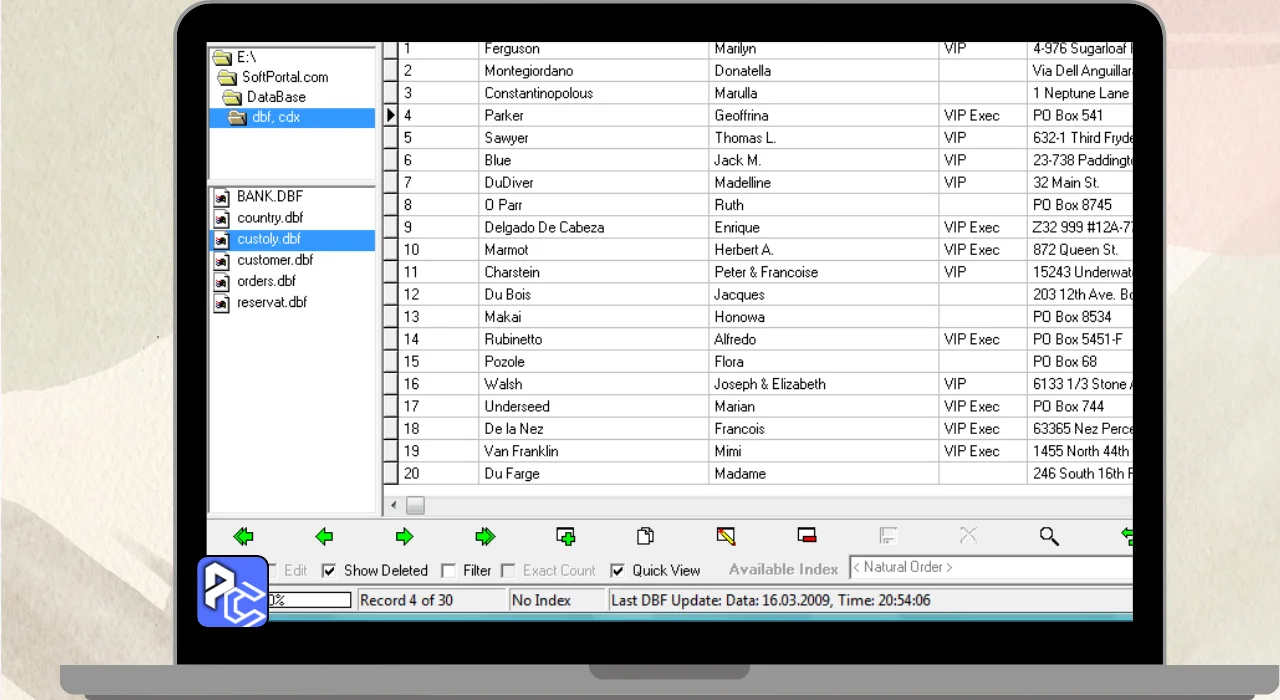Jump to the last record arrow
The image size is (1280, 700).
click(485, 537)
